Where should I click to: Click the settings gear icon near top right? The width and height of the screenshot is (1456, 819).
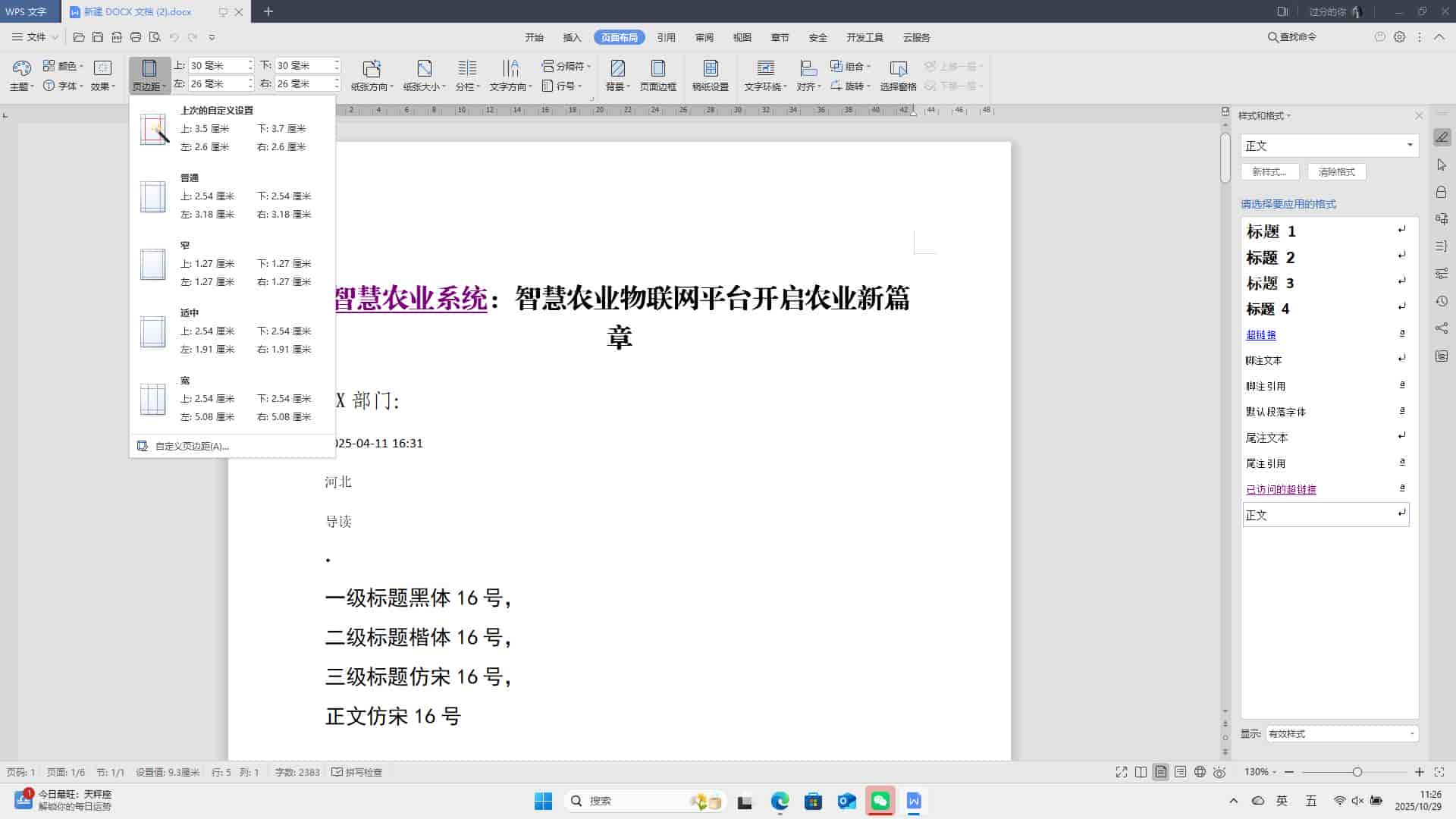tap(1400, 36)
